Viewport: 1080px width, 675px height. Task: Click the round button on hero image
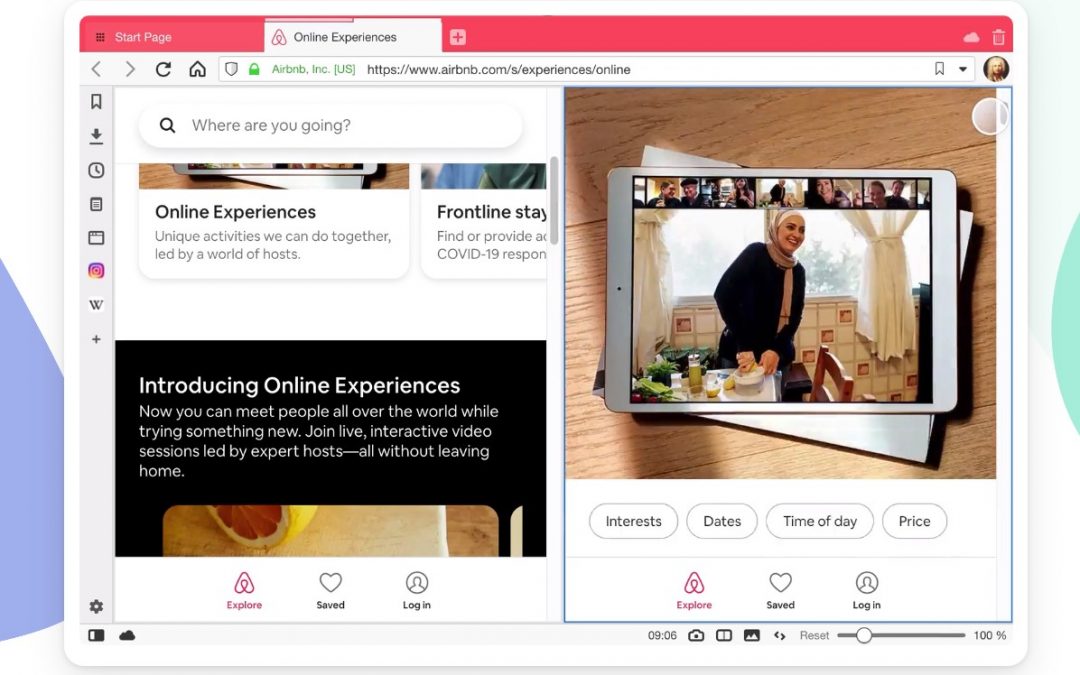click(990, 116)
